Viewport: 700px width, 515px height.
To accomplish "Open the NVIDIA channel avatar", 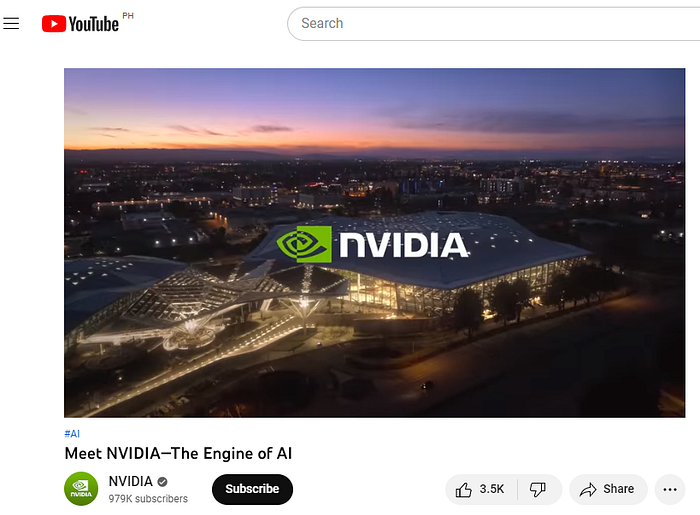I will tap(81, 489).
